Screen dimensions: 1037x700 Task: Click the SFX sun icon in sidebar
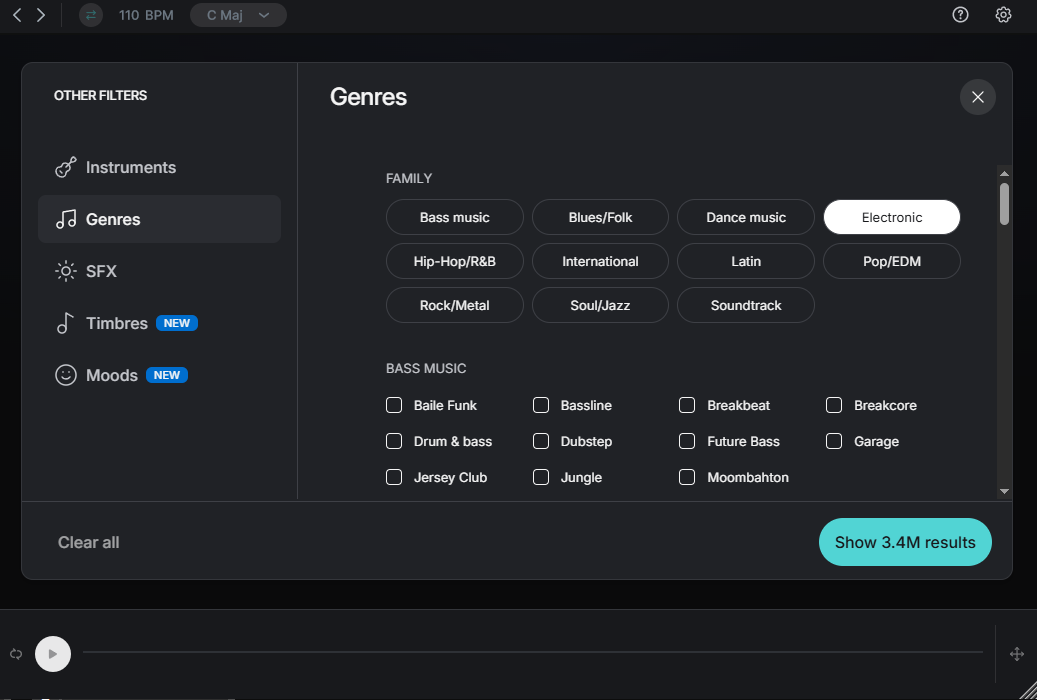(64, 271)
